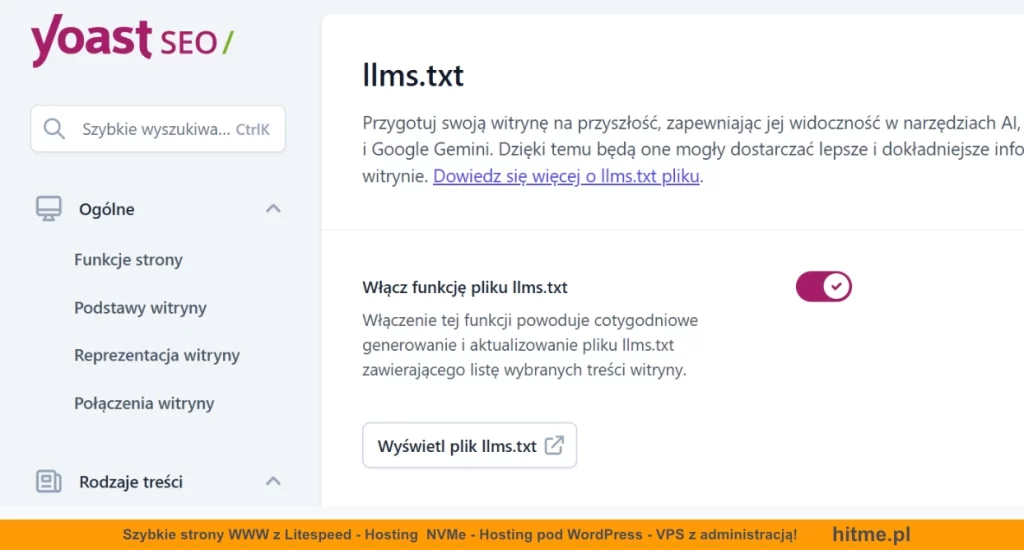Open the Ogólne menu section
This screenshot has width=1024, height=550.
pos(106,209)
